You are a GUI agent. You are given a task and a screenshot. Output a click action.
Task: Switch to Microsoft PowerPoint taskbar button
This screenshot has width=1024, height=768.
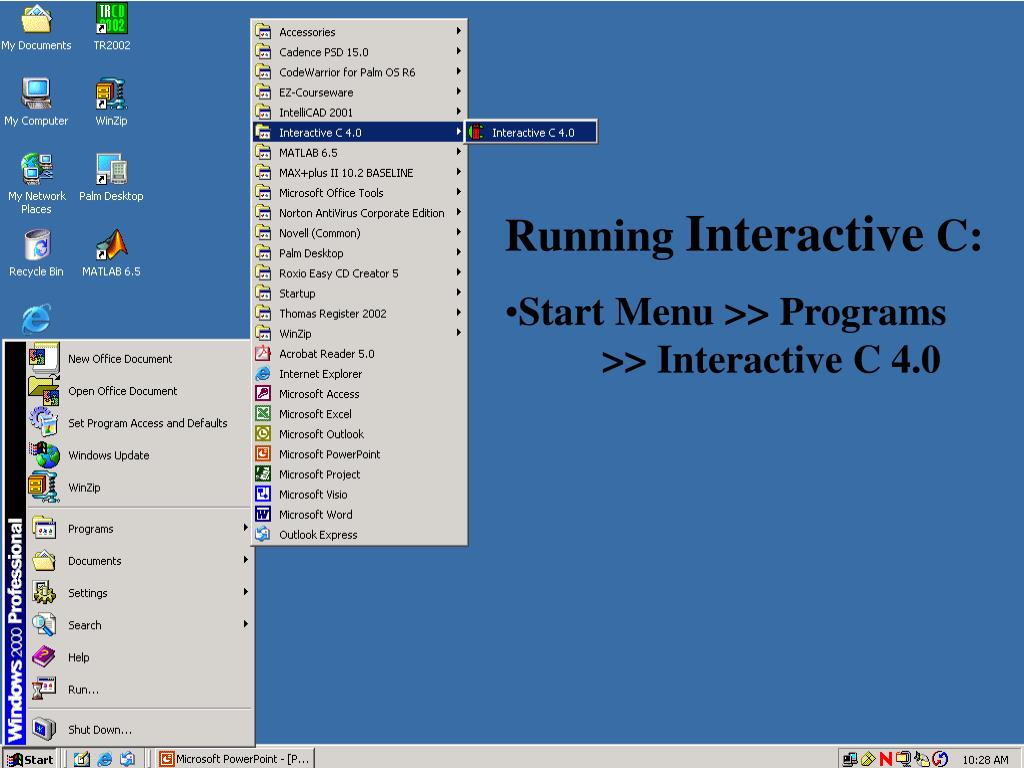[x=235, y=759]
